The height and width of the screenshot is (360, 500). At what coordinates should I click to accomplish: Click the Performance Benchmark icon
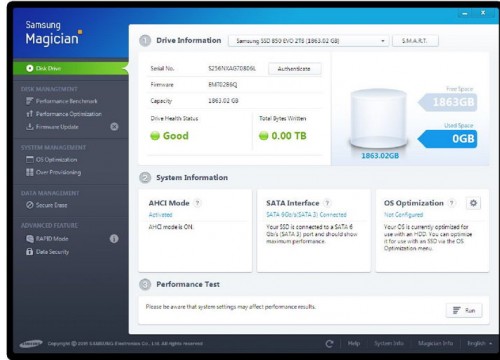tap(30, 101)
